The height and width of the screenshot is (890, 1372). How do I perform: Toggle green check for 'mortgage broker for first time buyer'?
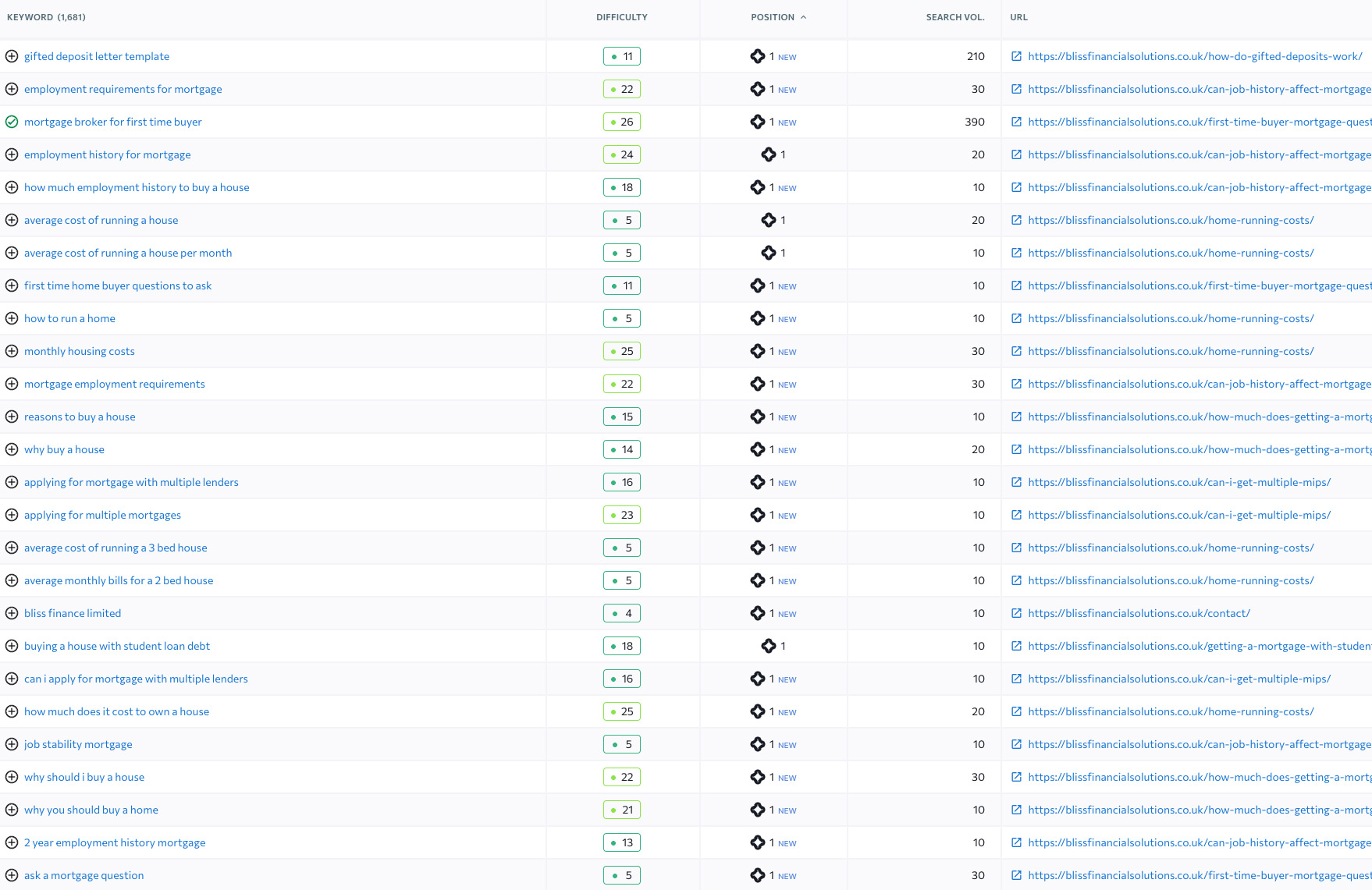12,122
